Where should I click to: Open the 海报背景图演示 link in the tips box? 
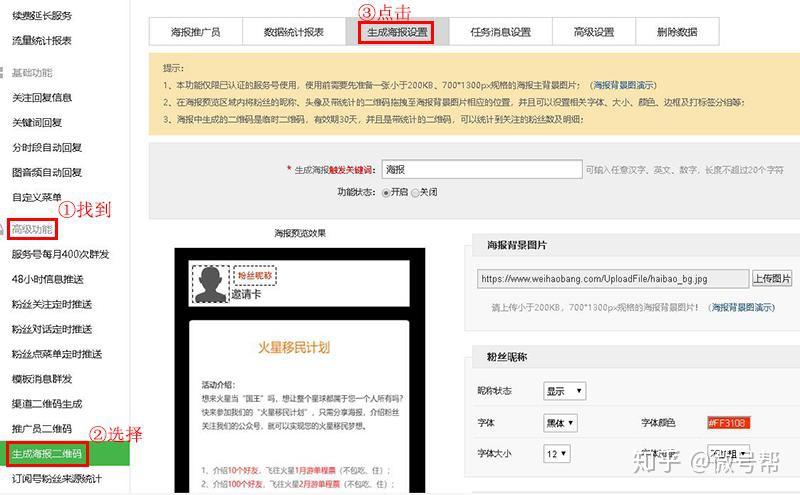(623, 85)
